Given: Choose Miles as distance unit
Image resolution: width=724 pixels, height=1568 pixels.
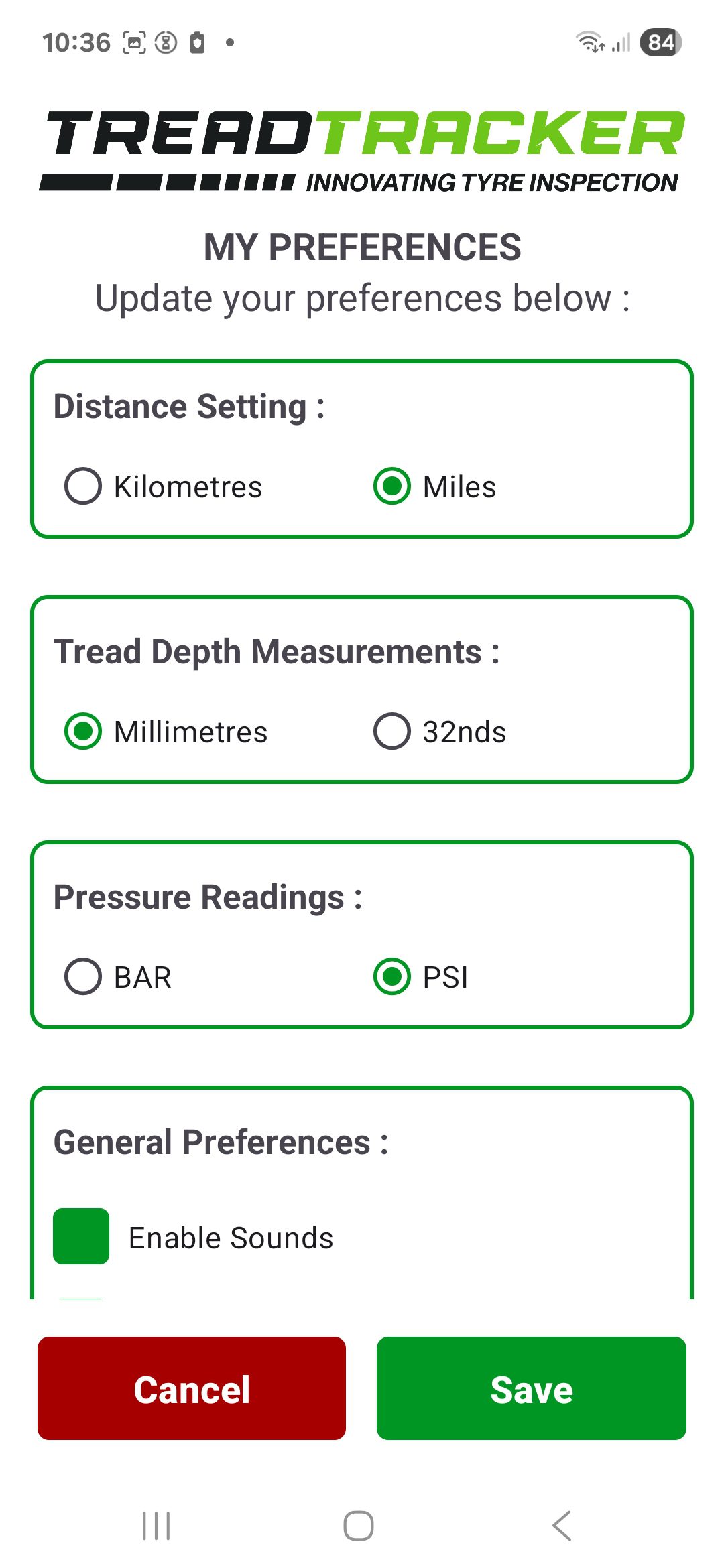Looking at the screenshot, I should coord(392,486).
